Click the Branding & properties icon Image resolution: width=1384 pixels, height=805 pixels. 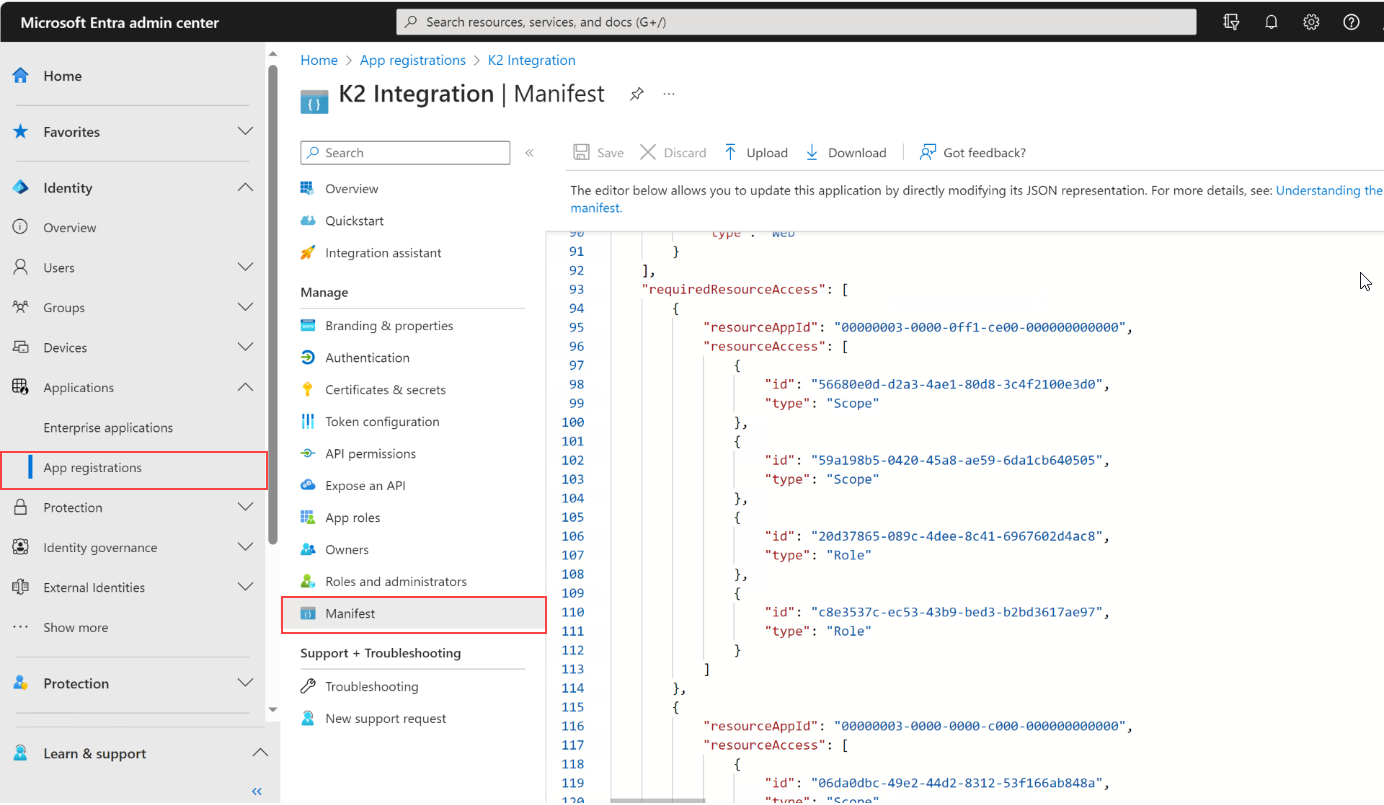308,326
